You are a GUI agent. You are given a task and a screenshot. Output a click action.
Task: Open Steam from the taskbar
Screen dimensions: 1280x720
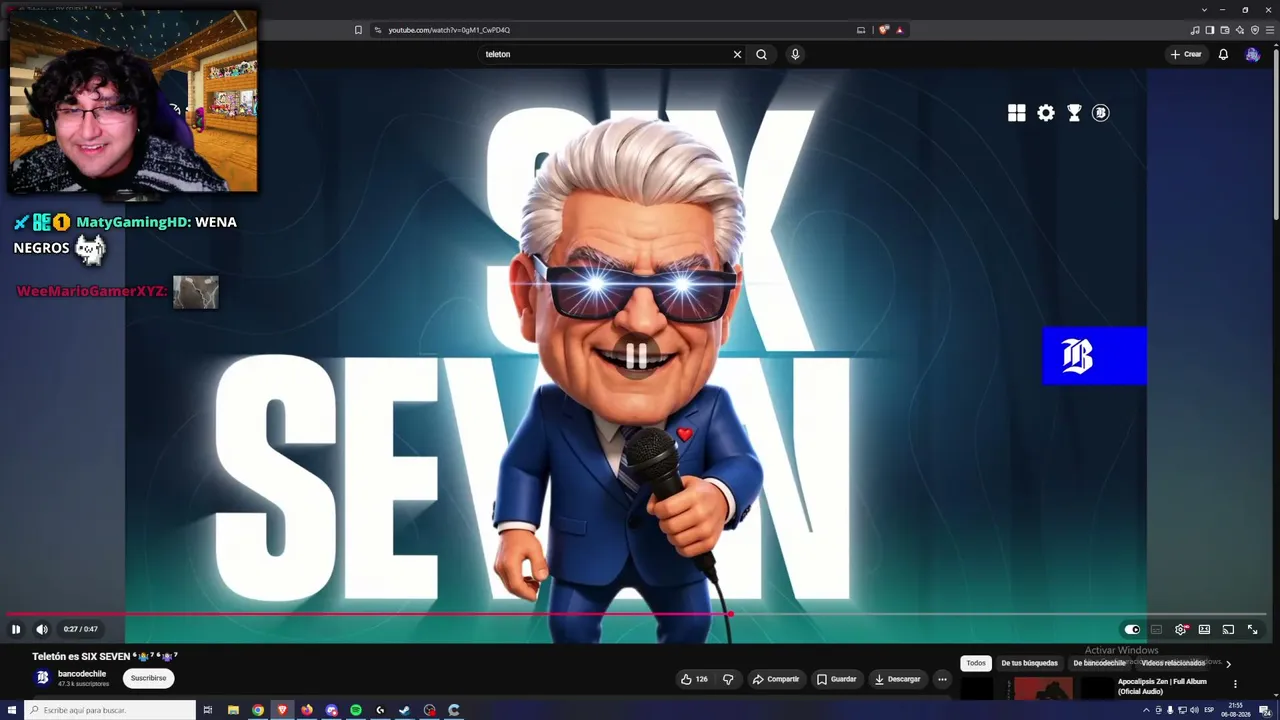[x=405, y=710]
